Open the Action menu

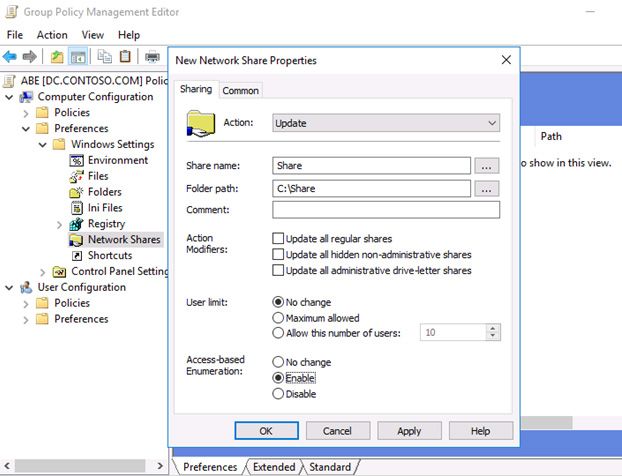(52, 35)
